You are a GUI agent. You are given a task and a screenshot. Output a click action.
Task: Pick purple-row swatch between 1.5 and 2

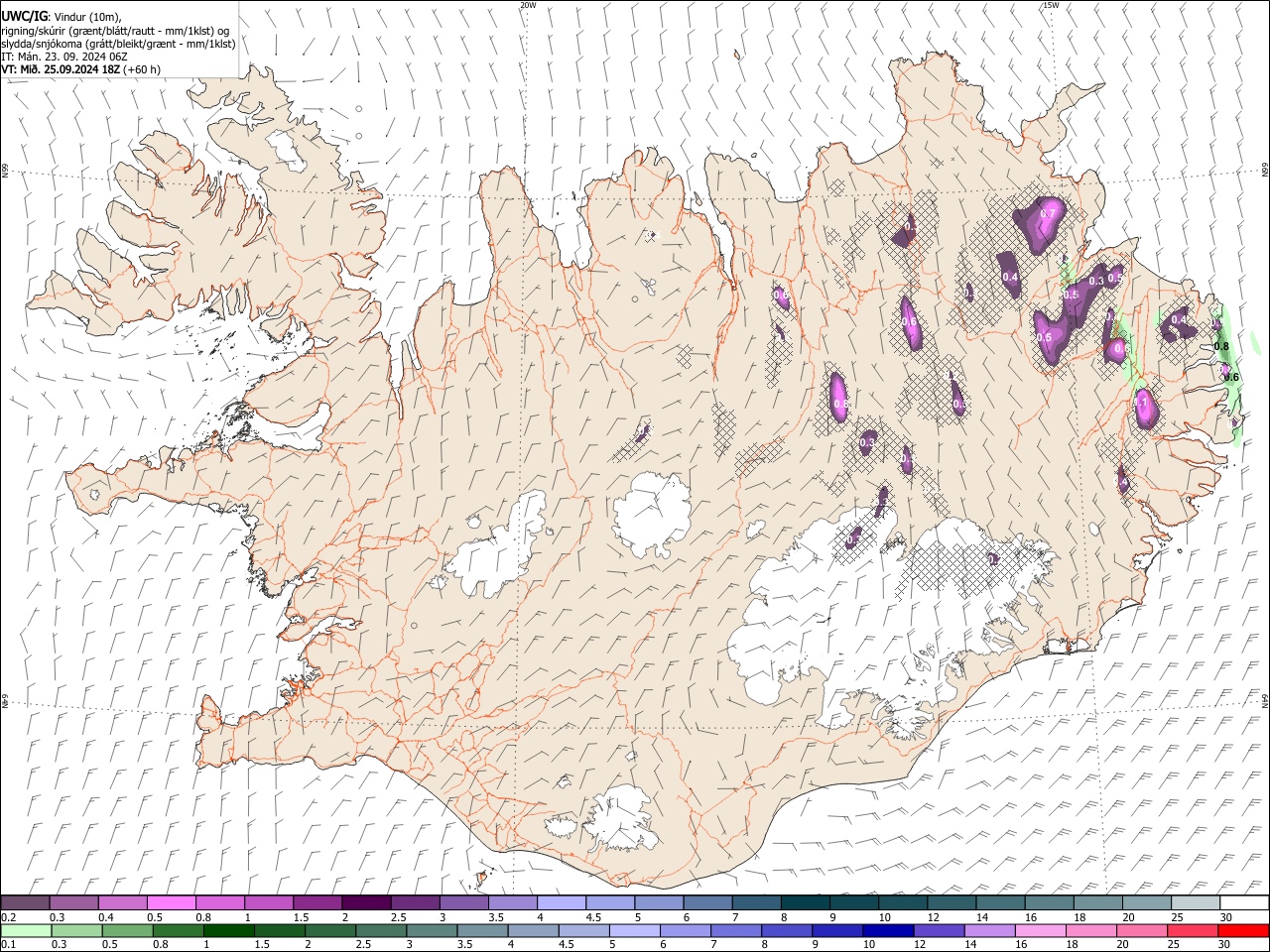(x=318, y=902)
